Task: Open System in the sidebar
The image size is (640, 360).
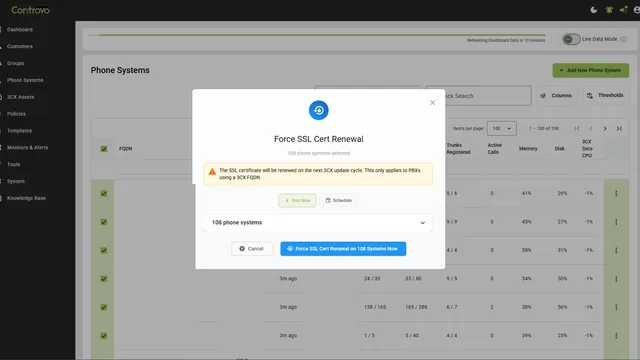Action: click(x=16, y=181)
